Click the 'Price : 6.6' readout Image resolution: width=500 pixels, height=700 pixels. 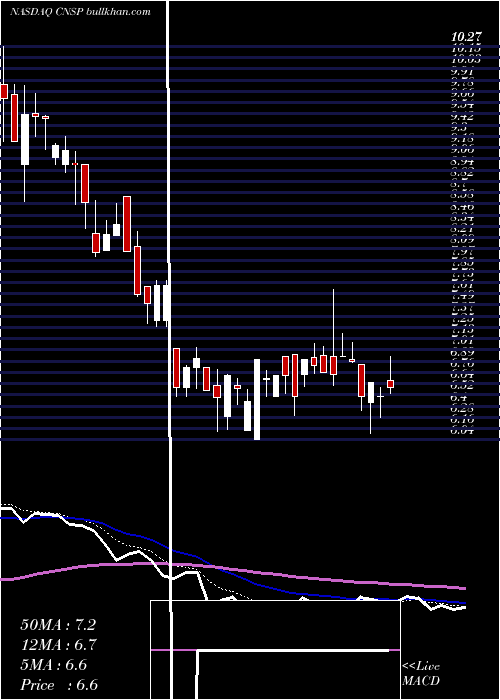coord(59,685)
